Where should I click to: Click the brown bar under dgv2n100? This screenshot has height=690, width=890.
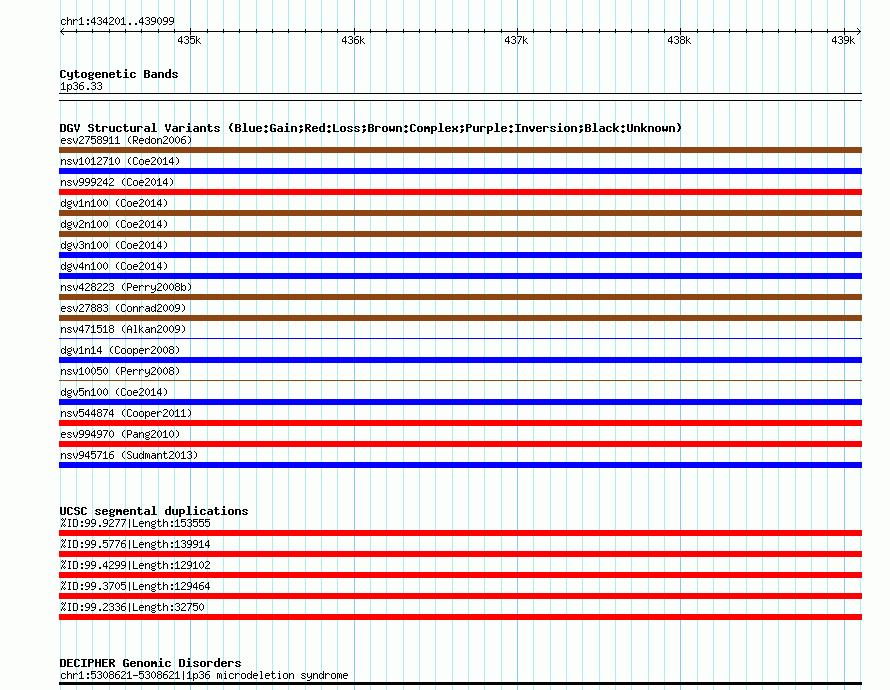(x=460, y=234)
